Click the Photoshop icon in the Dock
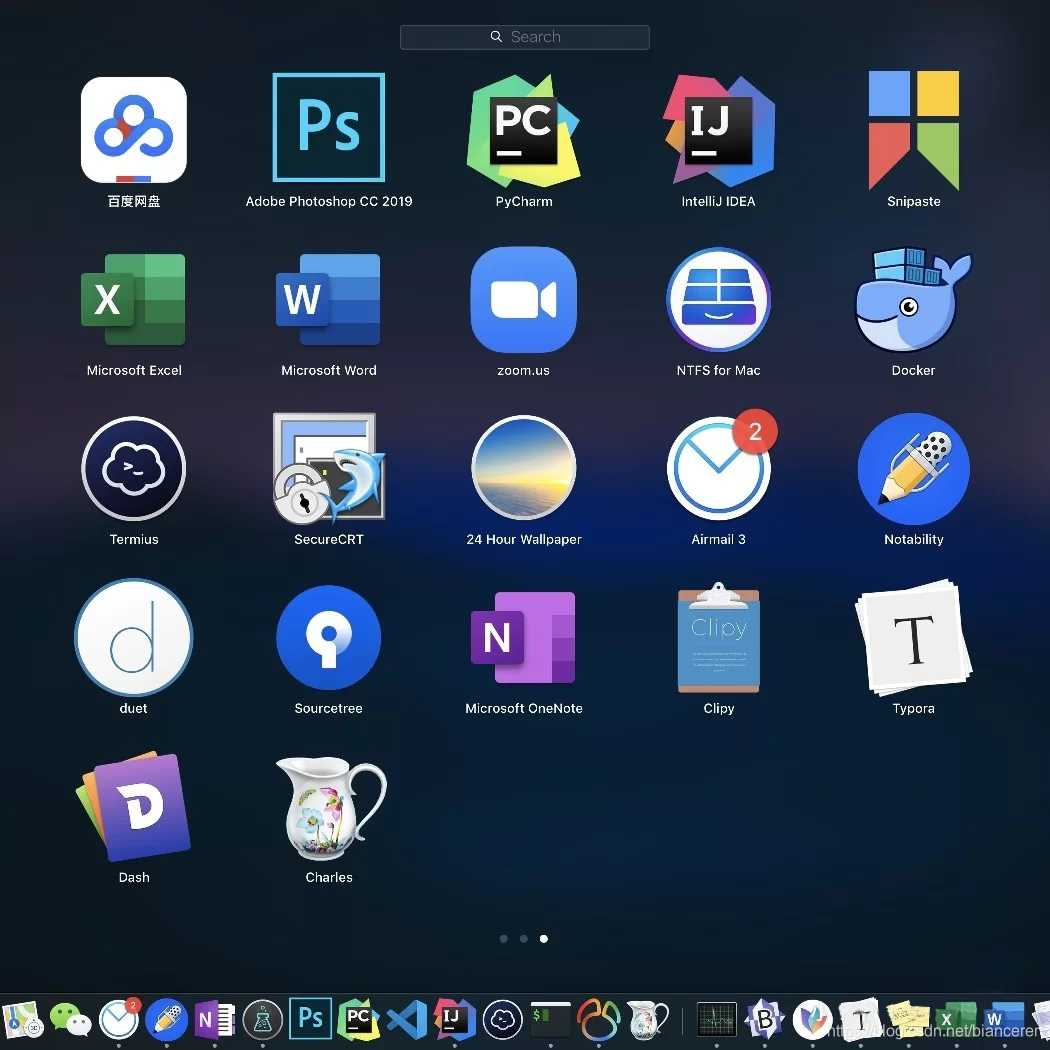 pos(310,1018)
